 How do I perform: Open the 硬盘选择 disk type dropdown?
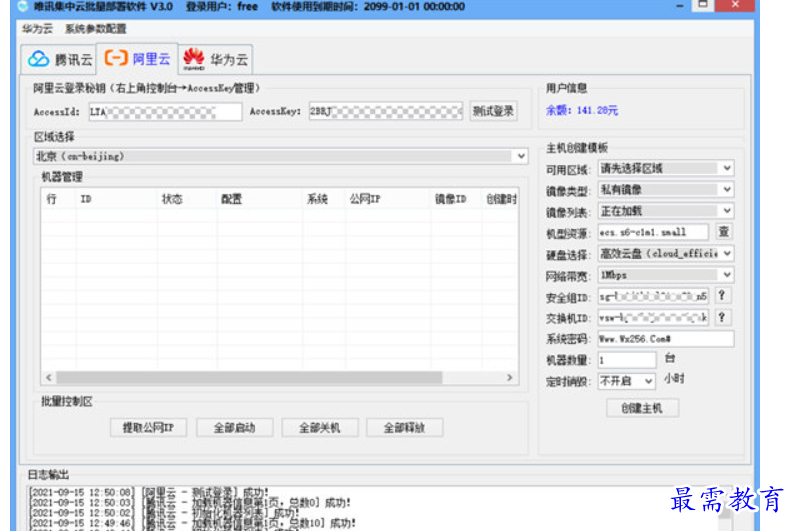(726, 254)
